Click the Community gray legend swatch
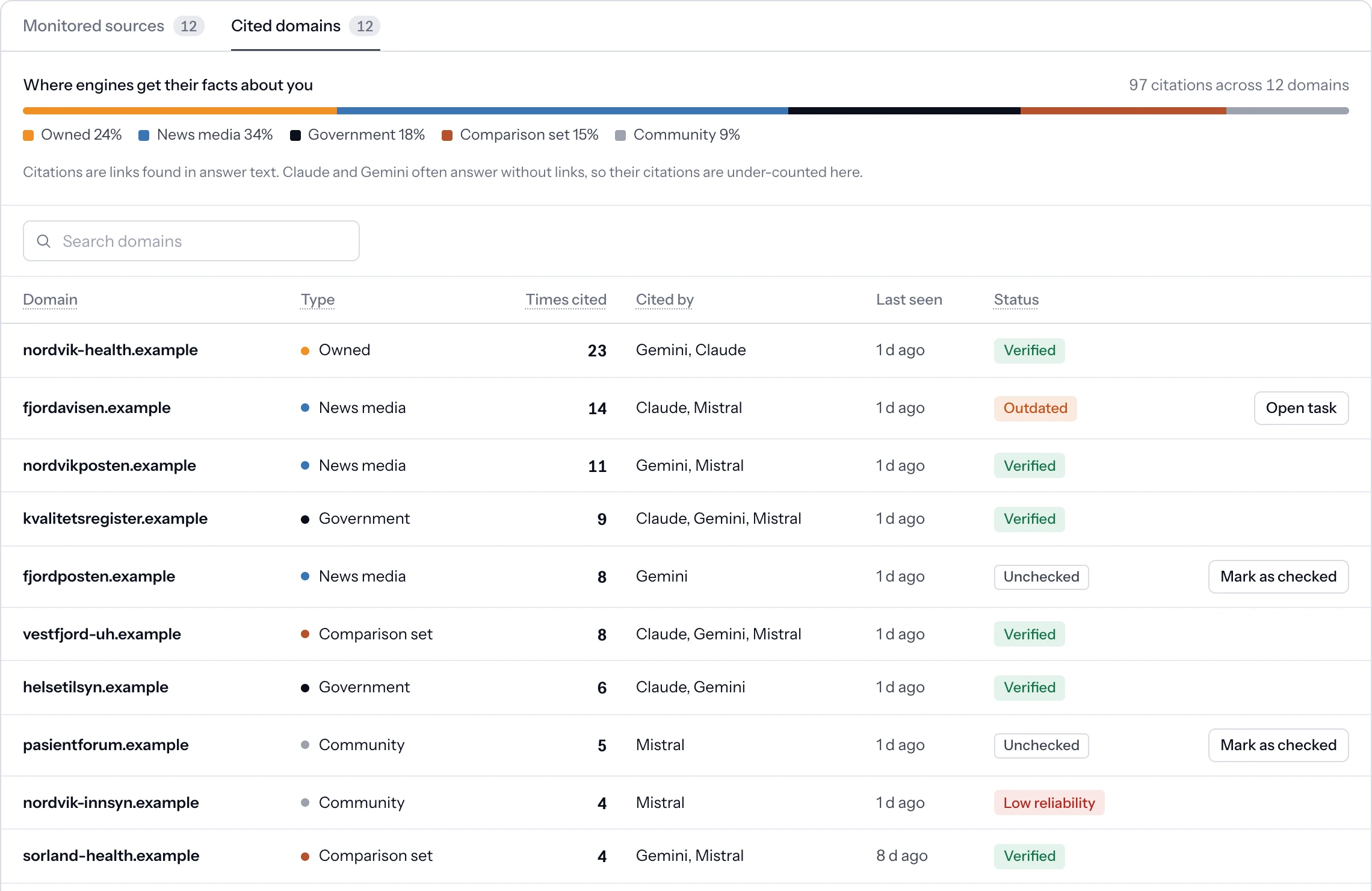Viewport: 1372px width, 891px height. (620, 135)
